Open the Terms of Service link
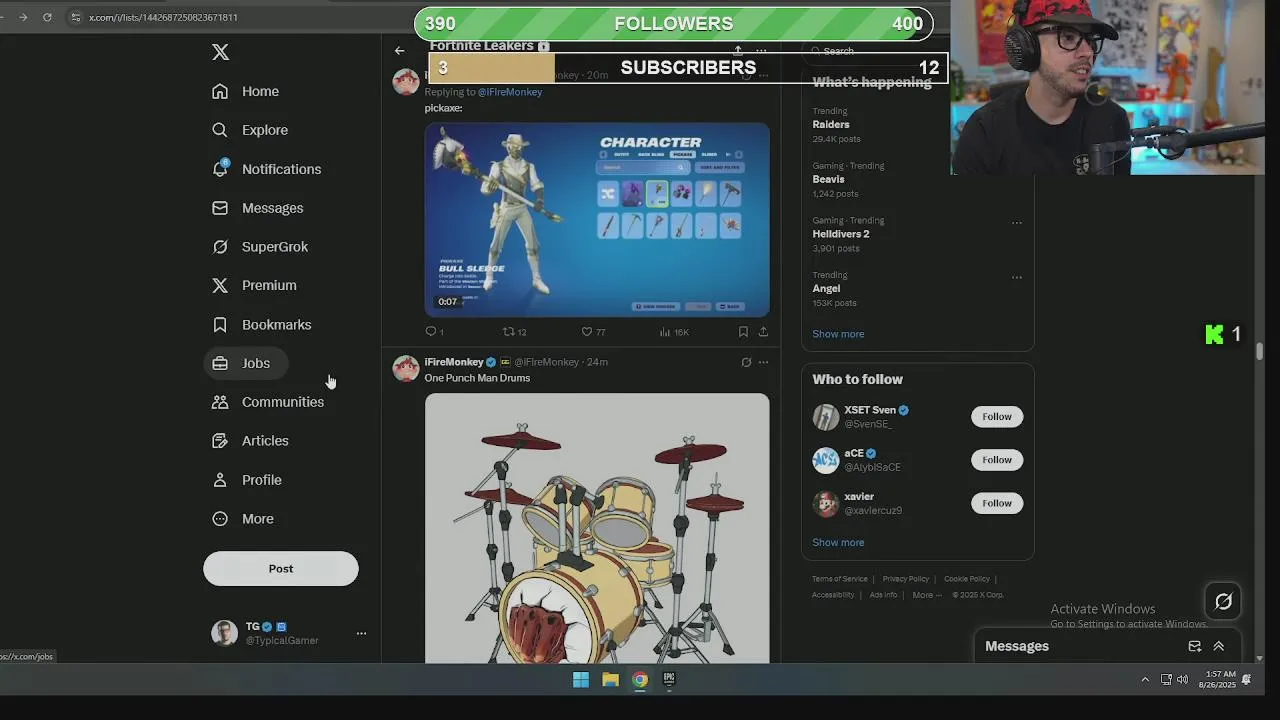The width and height of the screenshot is (1280, 720). pyautogui.click(x=840, y=579)
